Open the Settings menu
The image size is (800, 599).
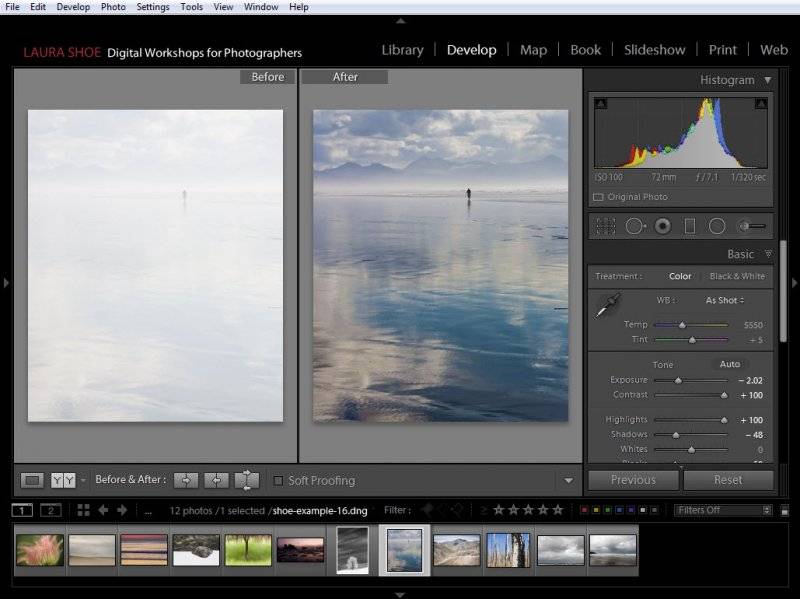153,7
